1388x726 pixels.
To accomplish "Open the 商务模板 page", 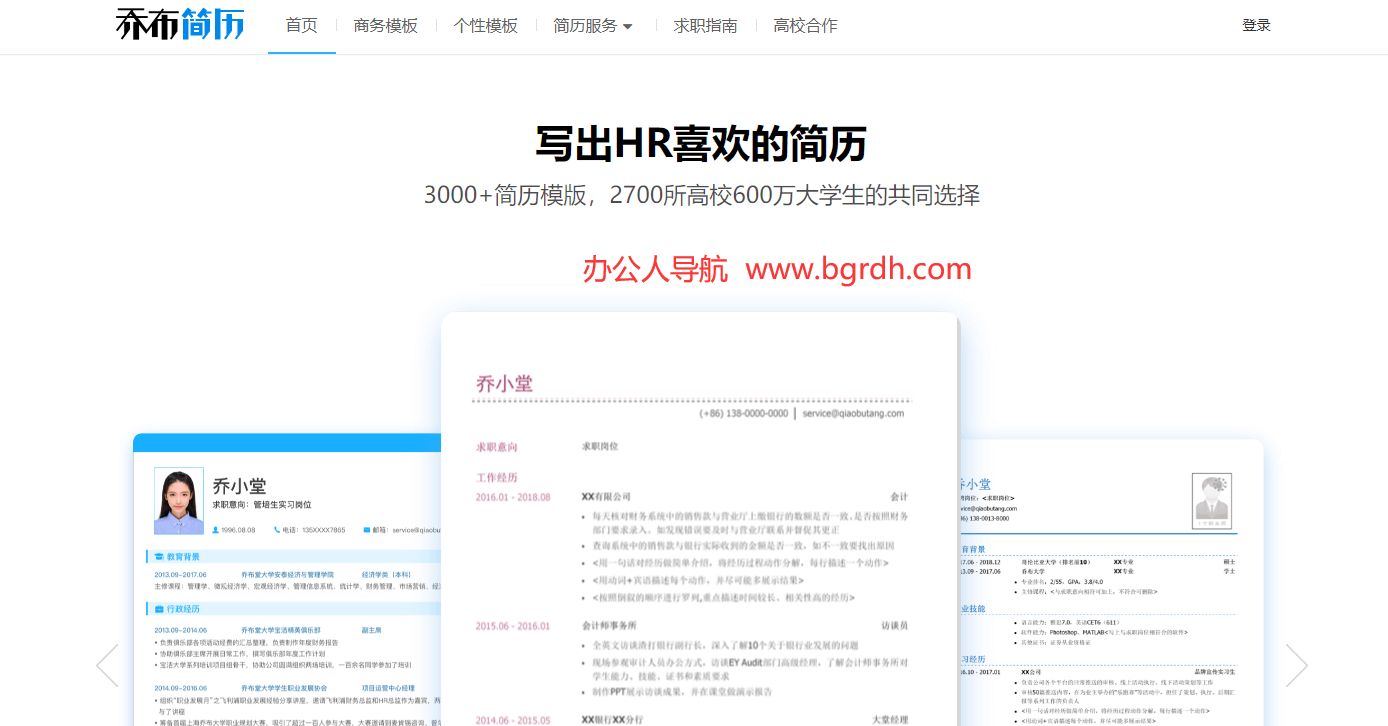I will [386, 26].
